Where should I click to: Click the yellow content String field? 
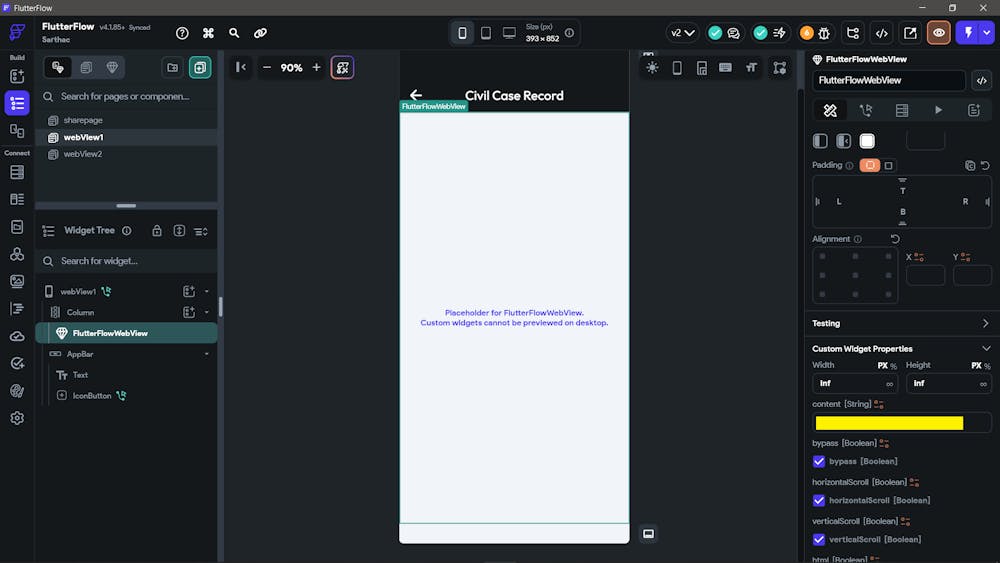point(889,423)
